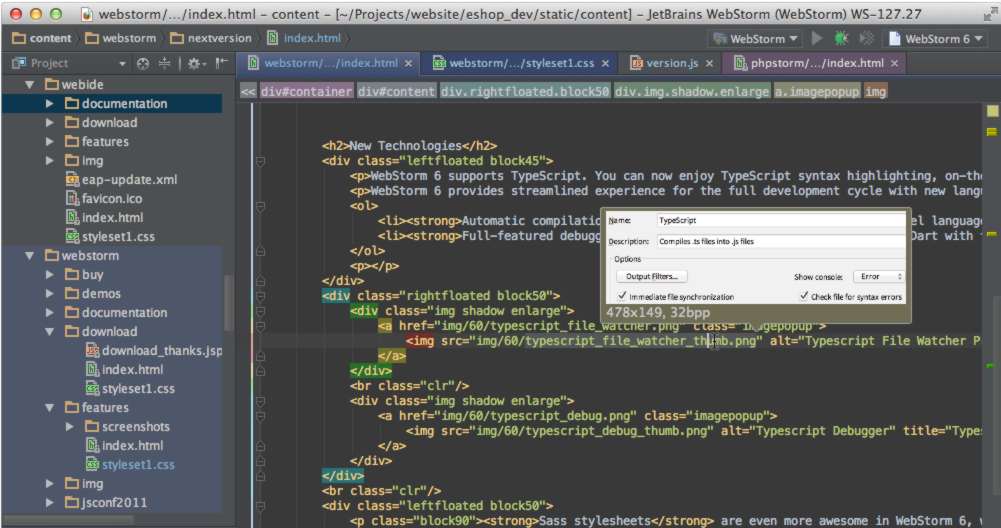Click a.imagepopup breadcrumb
Screen dimensions: 1001x528
(817, 91)
